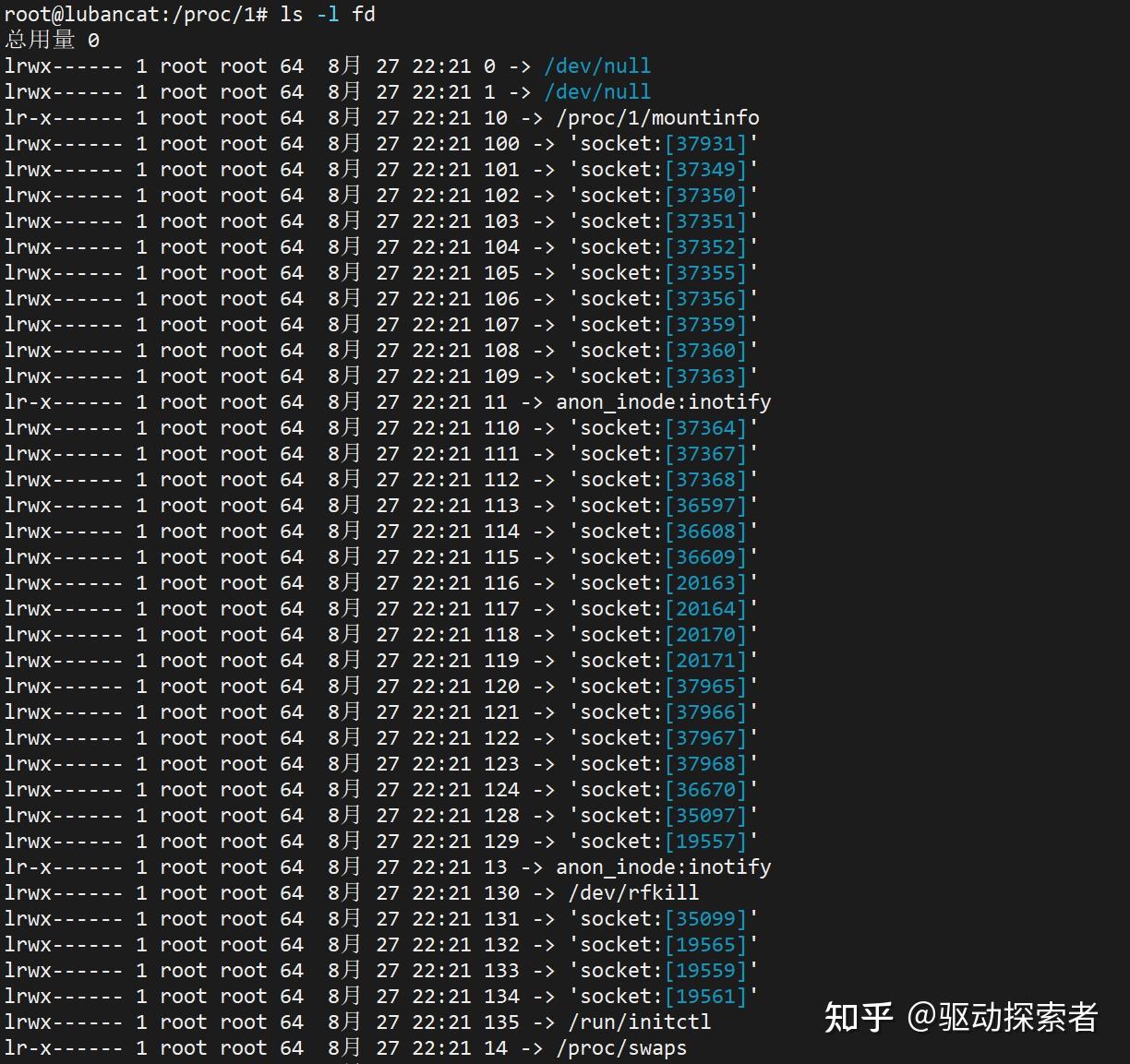The width and height of the screenshot is (1130, 1064).
Task: Select the /proc/swaps path
Action: (x=622, y=1047)
